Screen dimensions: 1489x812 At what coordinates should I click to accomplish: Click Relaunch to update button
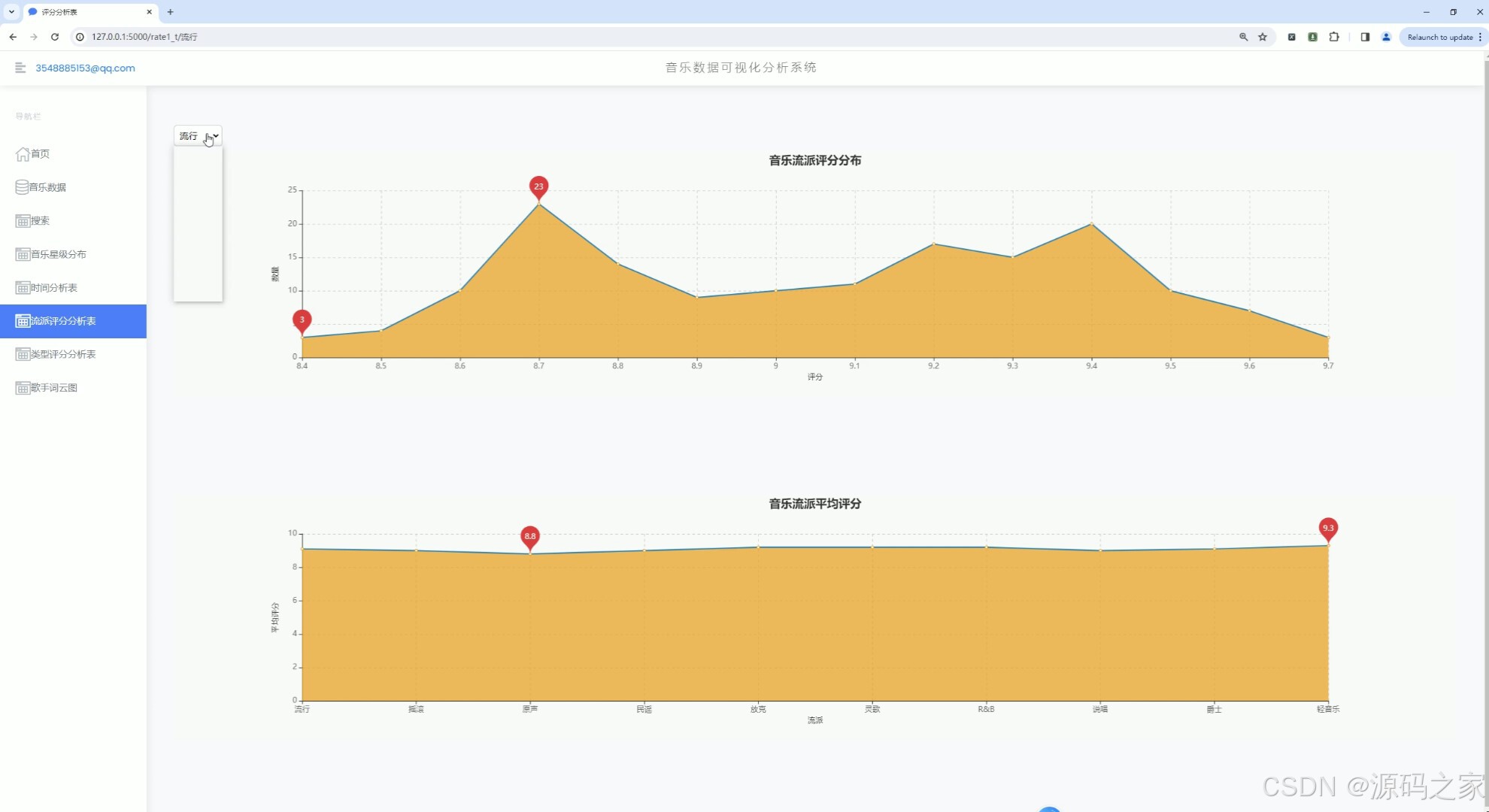[x=1439, y=37]
